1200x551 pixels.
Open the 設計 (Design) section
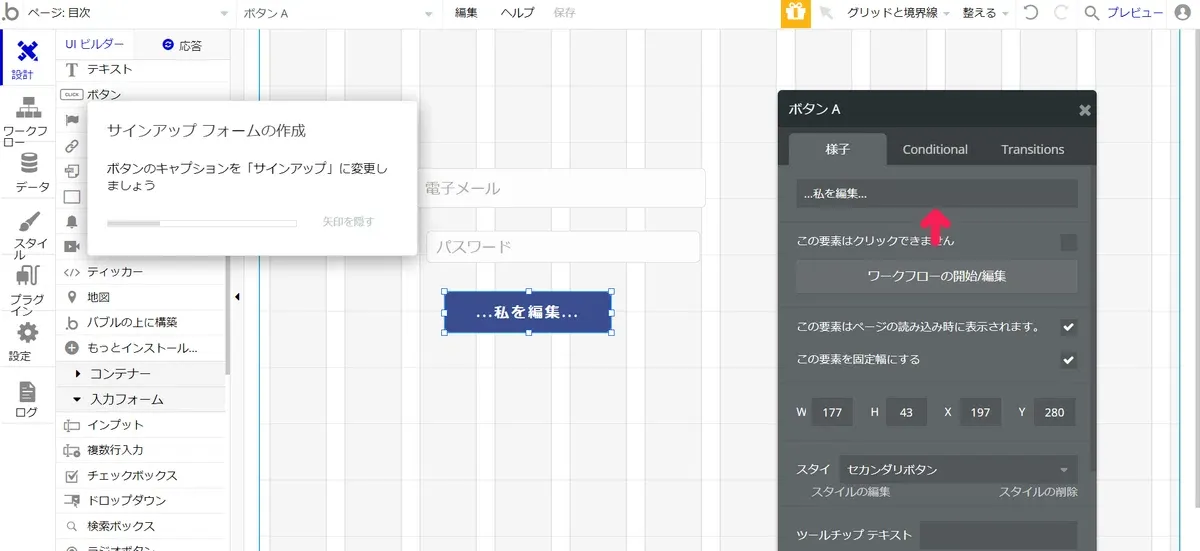[x=27, y=61]
